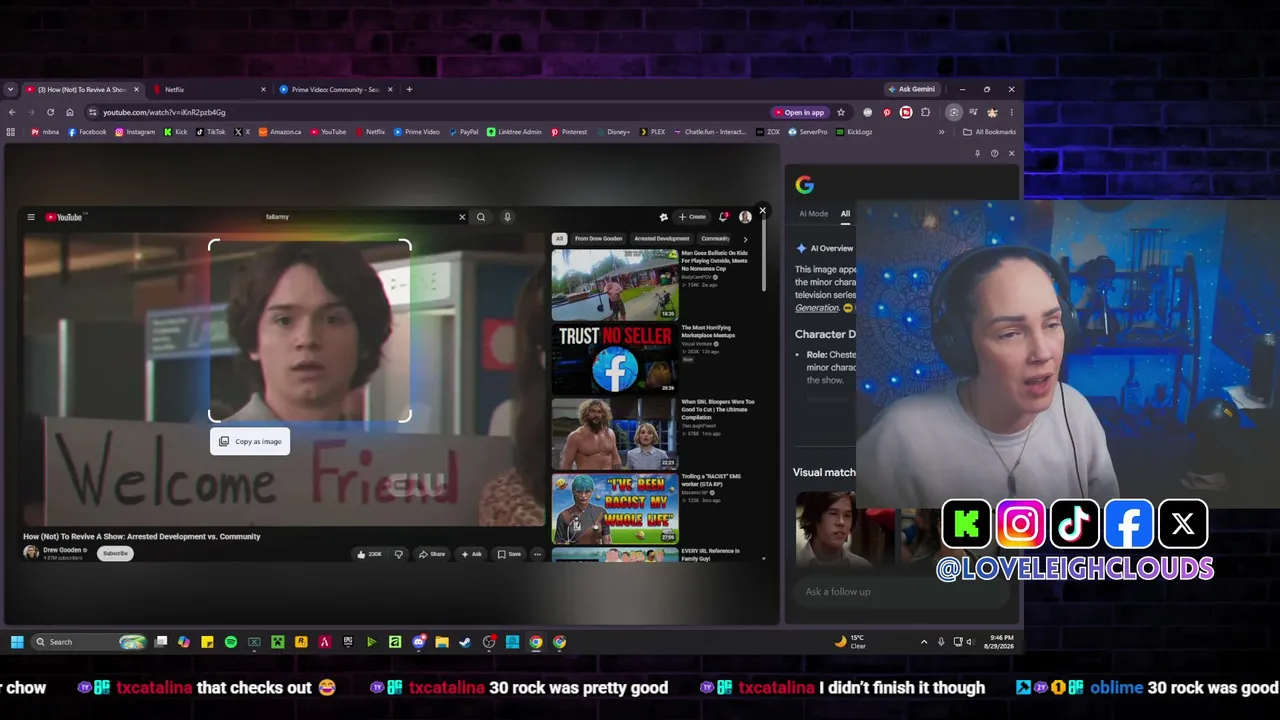This screenshot has height=720, width=1280.
Task: Open more actions ellipsis under video
Action: 537,554
